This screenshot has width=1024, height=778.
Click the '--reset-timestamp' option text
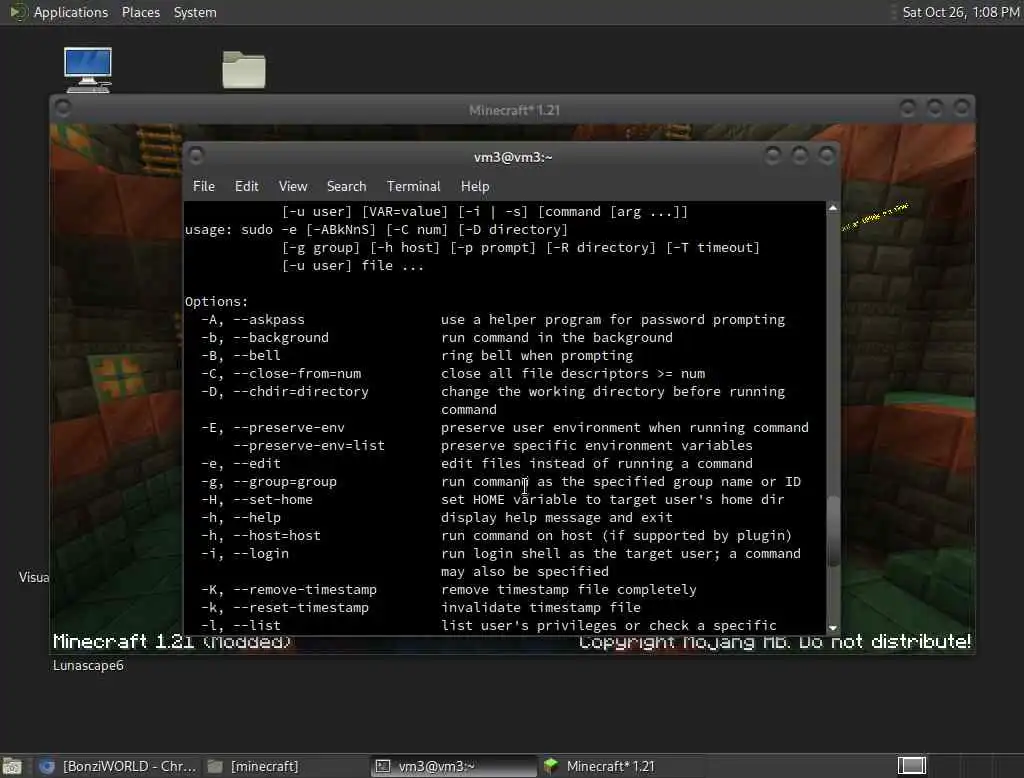click(301, 608)
